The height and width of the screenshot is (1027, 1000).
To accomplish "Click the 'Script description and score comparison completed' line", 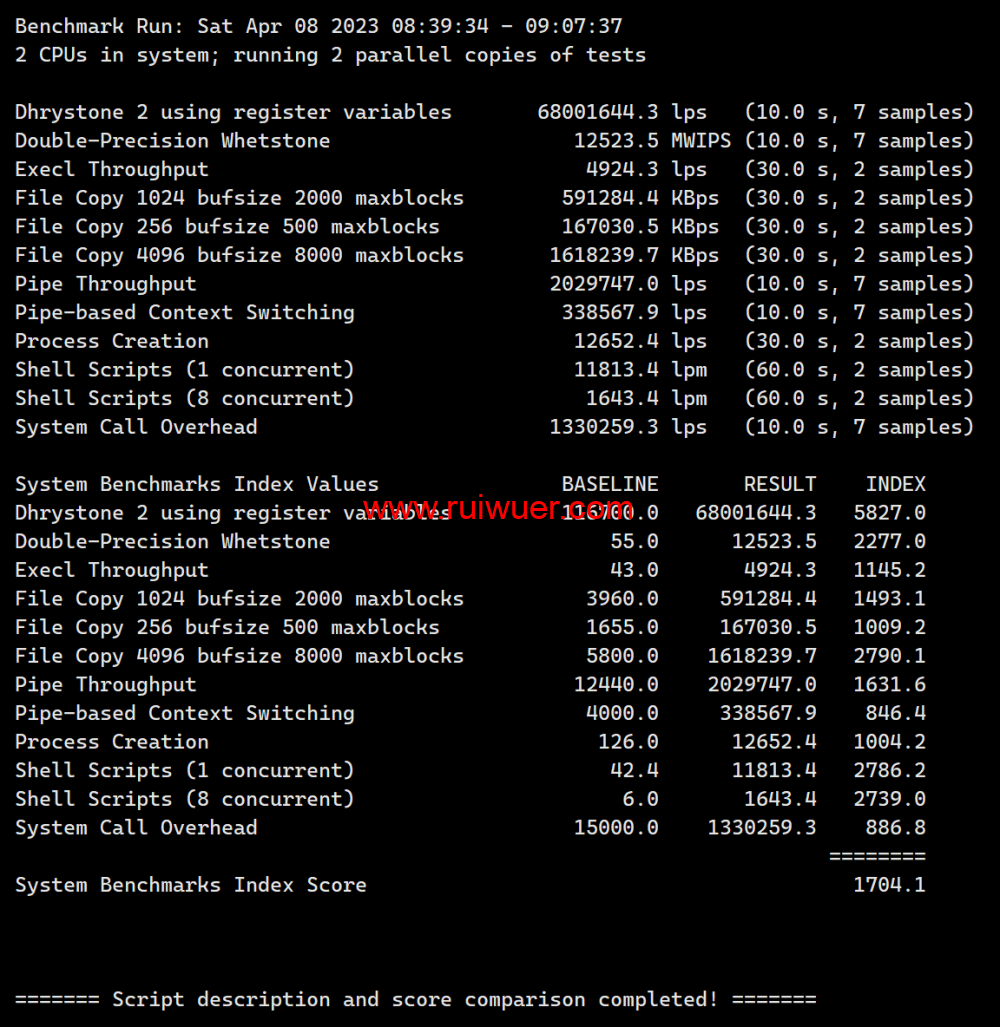I will 415,1000.
